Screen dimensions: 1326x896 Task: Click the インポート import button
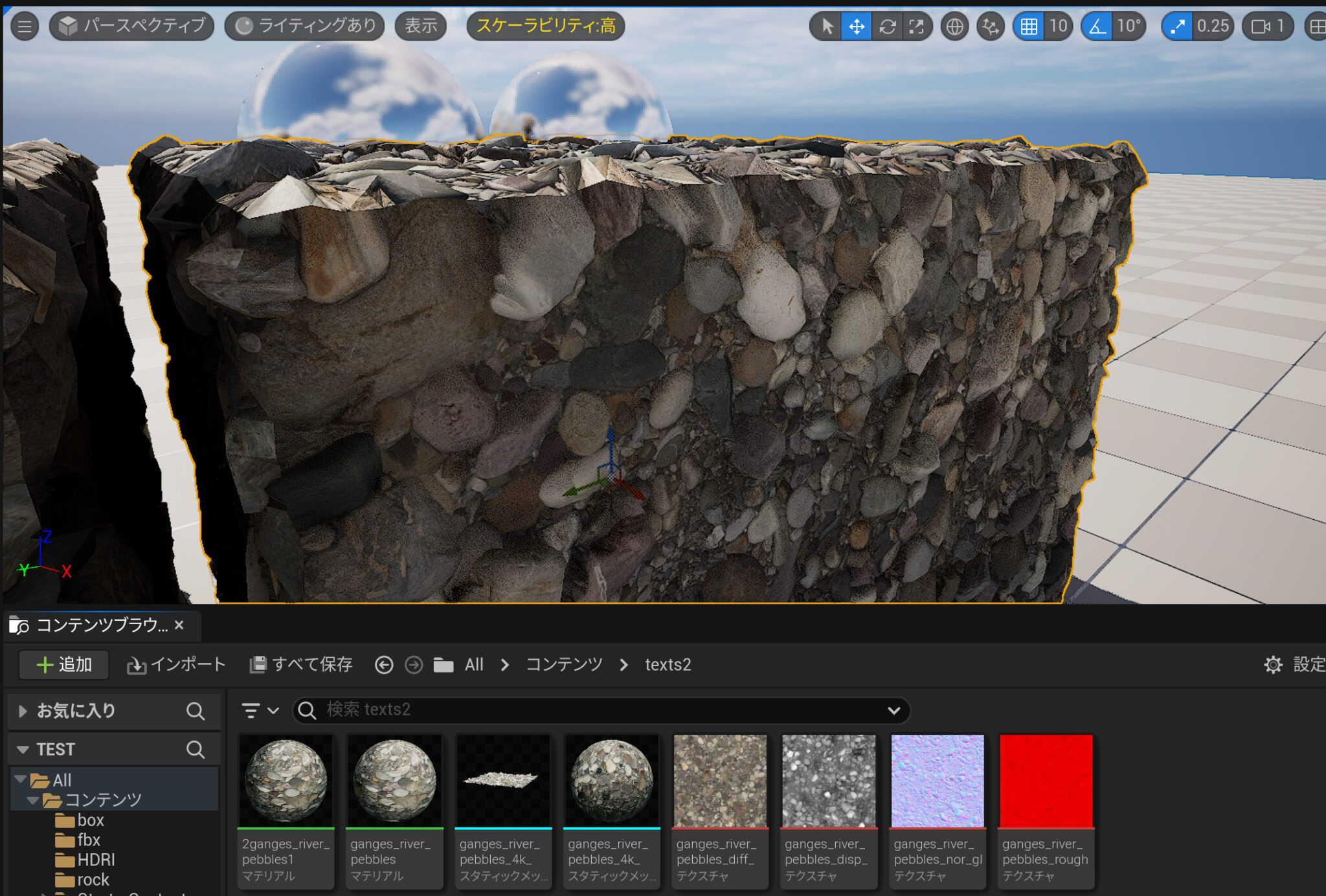pos(176,665)
